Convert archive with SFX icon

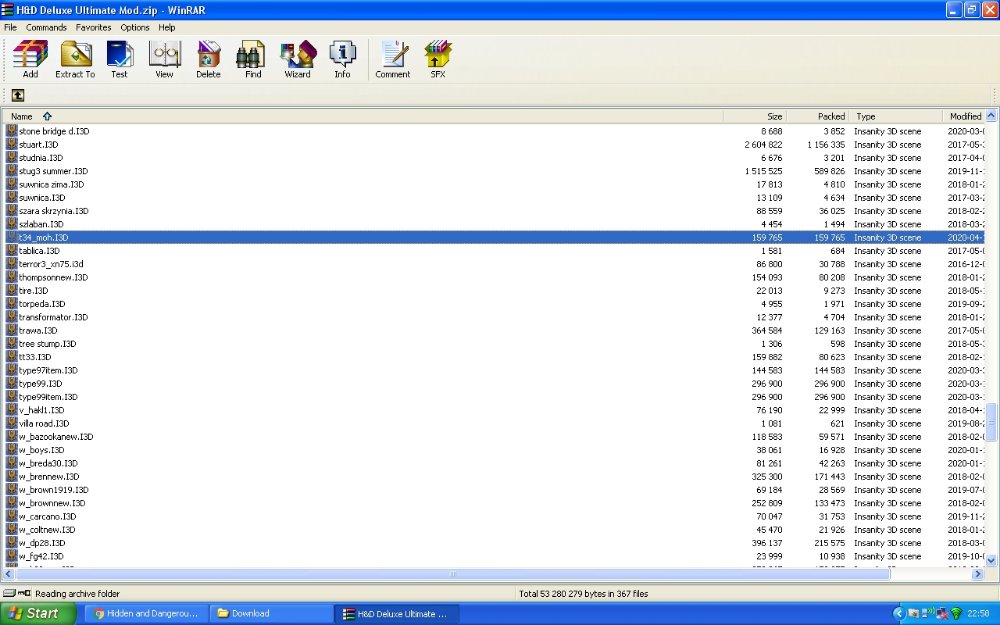(437, 59)
